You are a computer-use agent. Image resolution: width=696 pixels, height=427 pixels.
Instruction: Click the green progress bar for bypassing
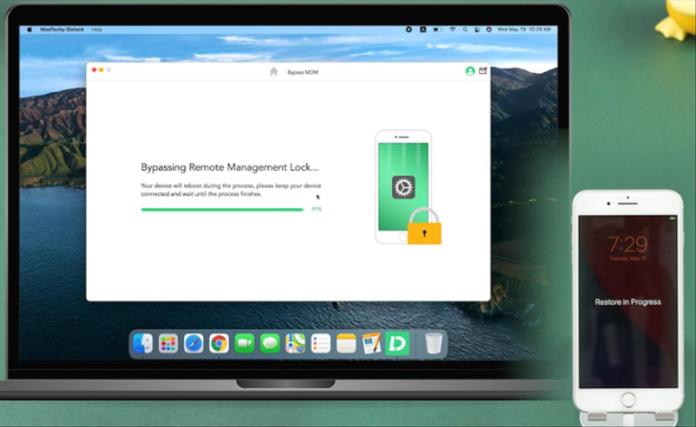click(222, 210)
